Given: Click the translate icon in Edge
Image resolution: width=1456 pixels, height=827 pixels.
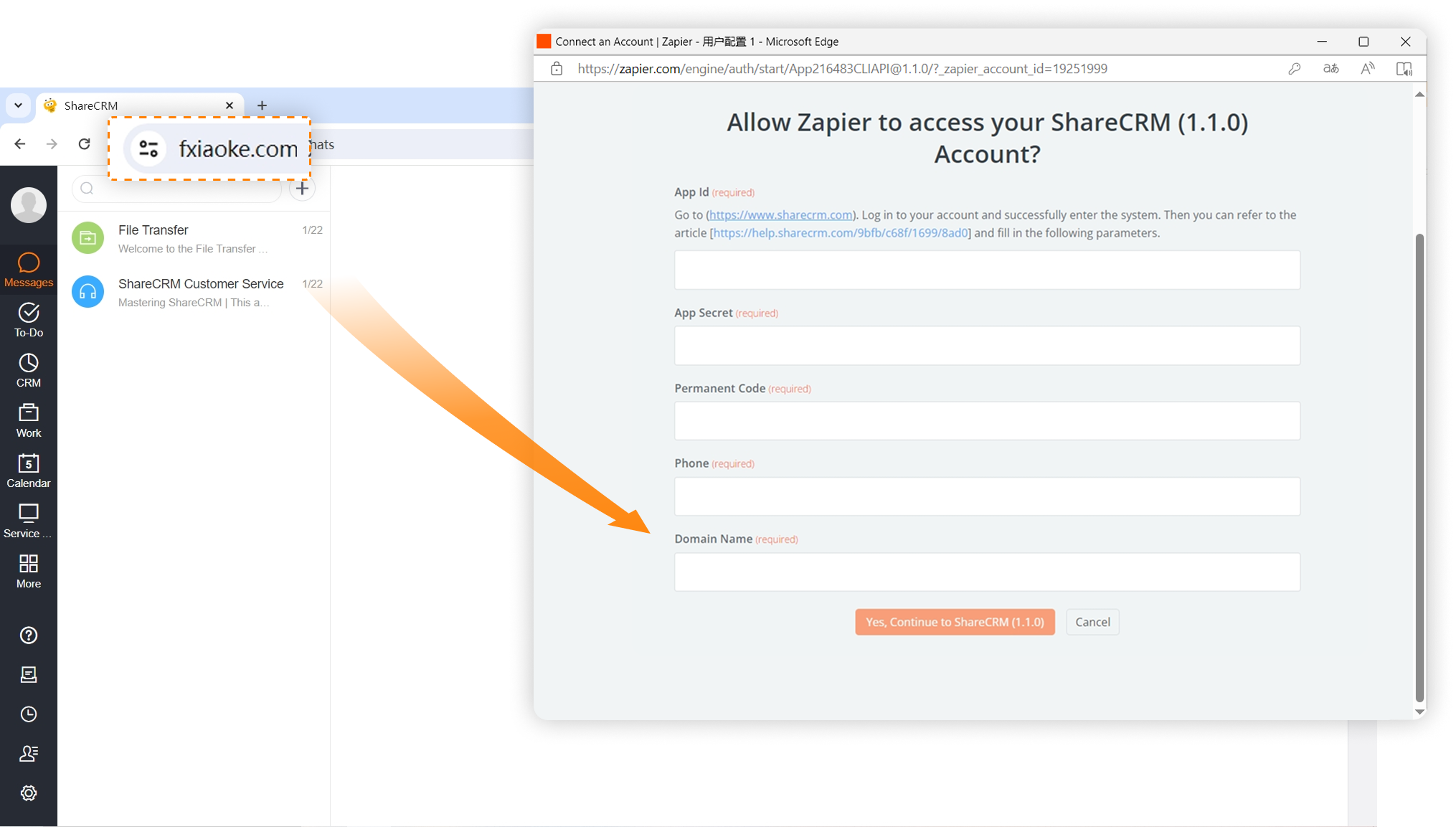Looking at the screenshot, I should point(1330,69).
